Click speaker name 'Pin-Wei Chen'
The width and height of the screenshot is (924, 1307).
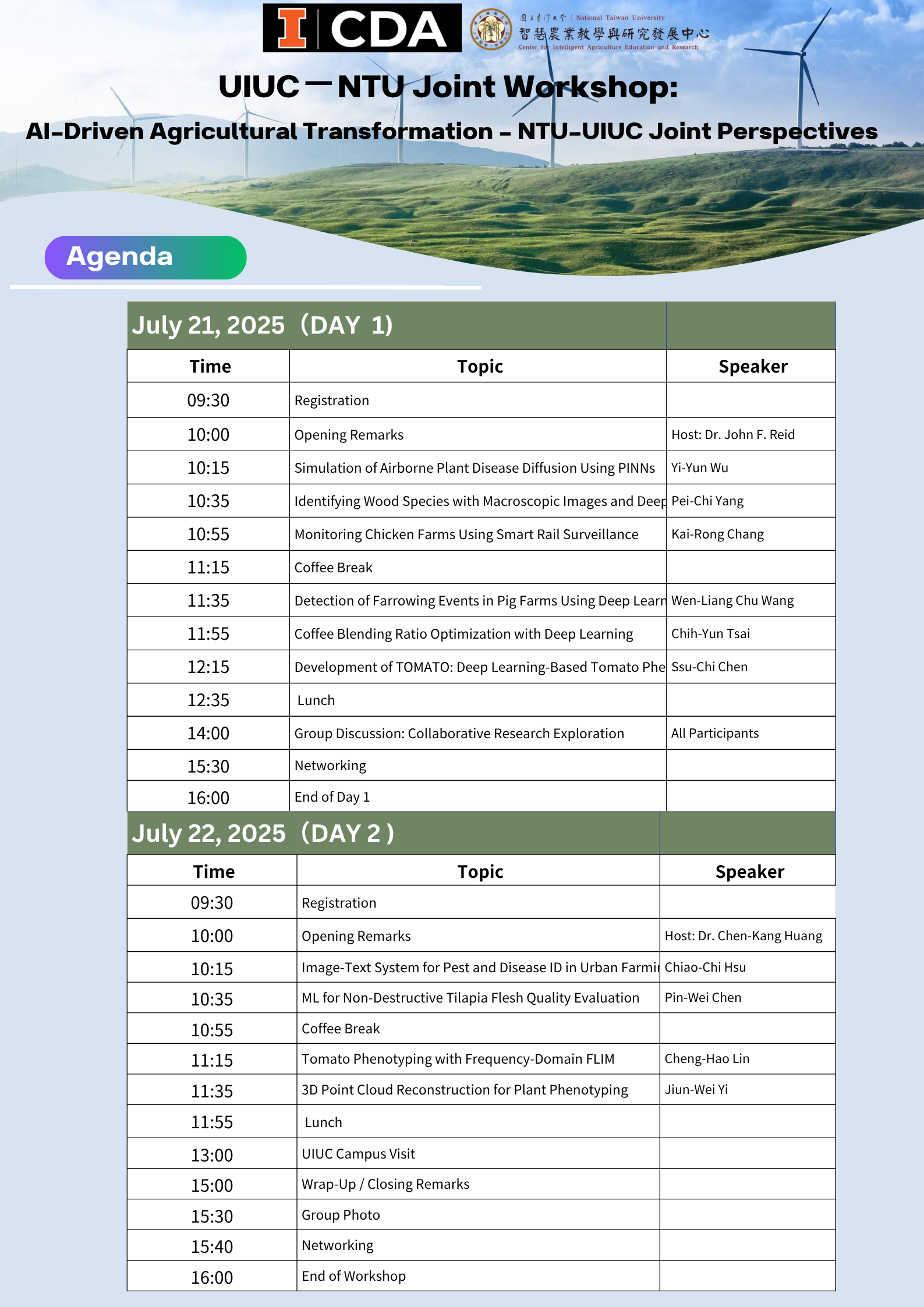703,997
